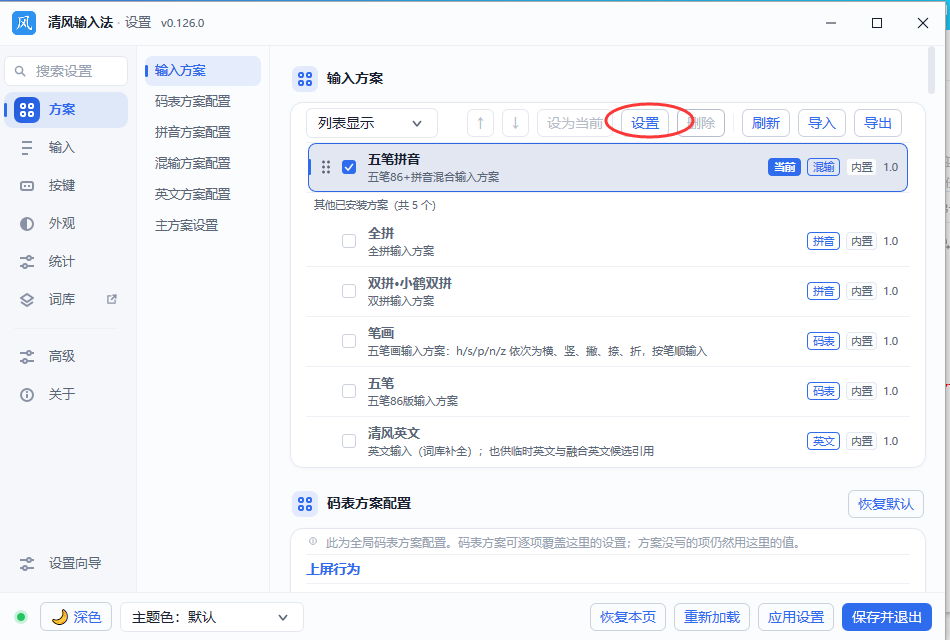Click the 当前 badge on 五笔拼音
Image resolution: width=950 pixels, height=640 pixels.
click(x=785, y=167)
